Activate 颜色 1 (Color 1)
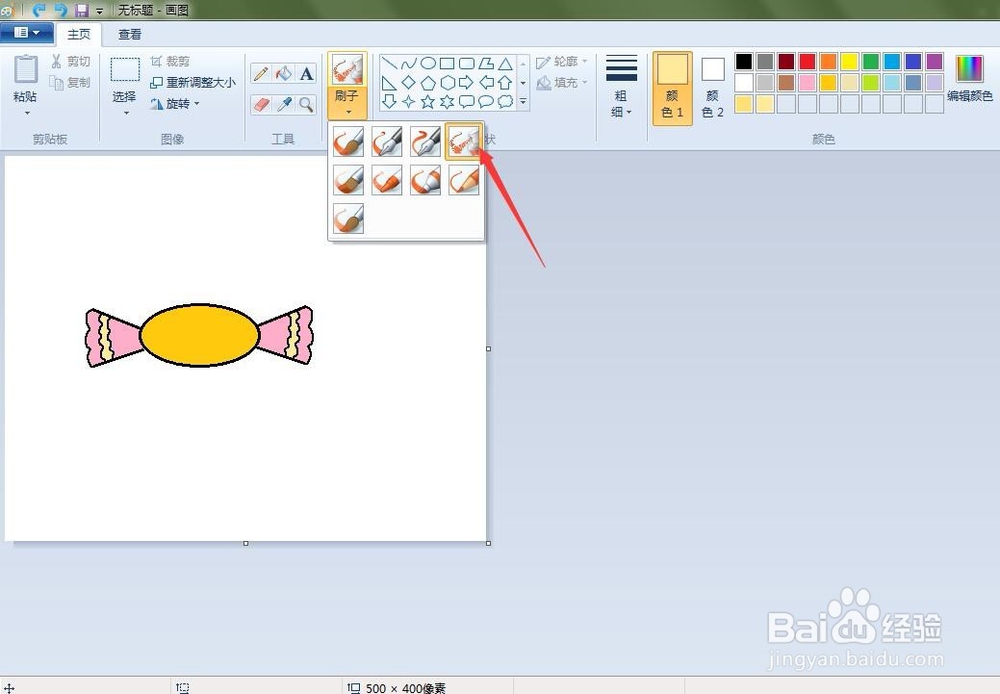1000x694 pixels. point(672,88)
